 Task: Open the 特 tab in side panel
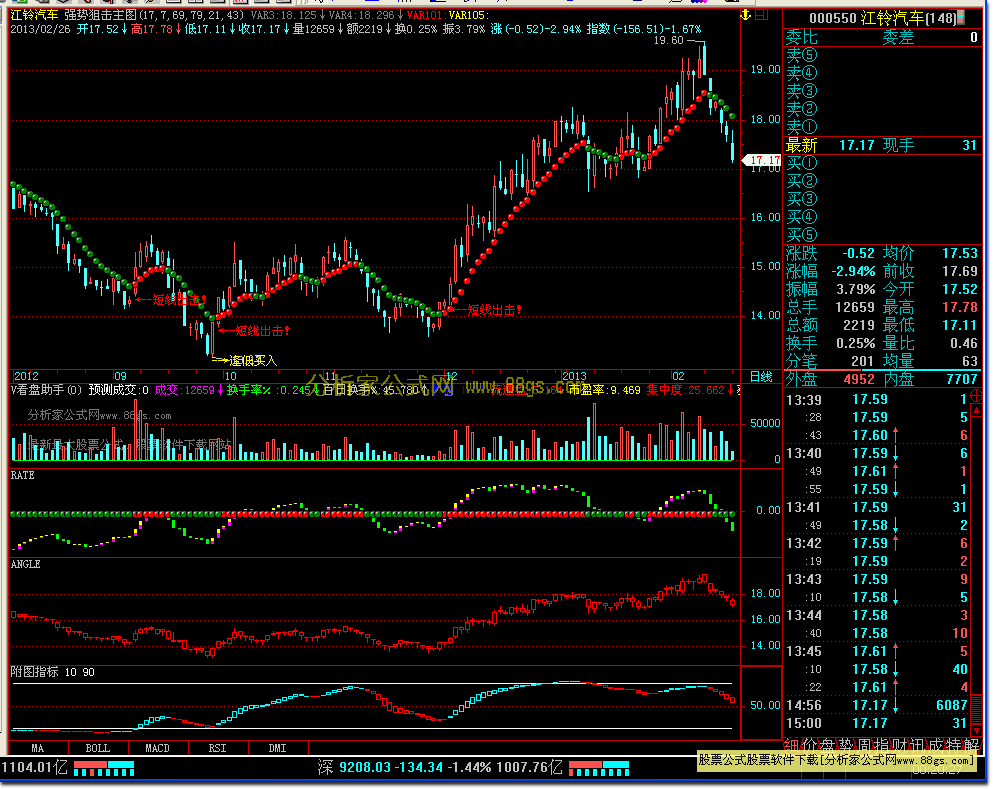[x=953, y=745]
